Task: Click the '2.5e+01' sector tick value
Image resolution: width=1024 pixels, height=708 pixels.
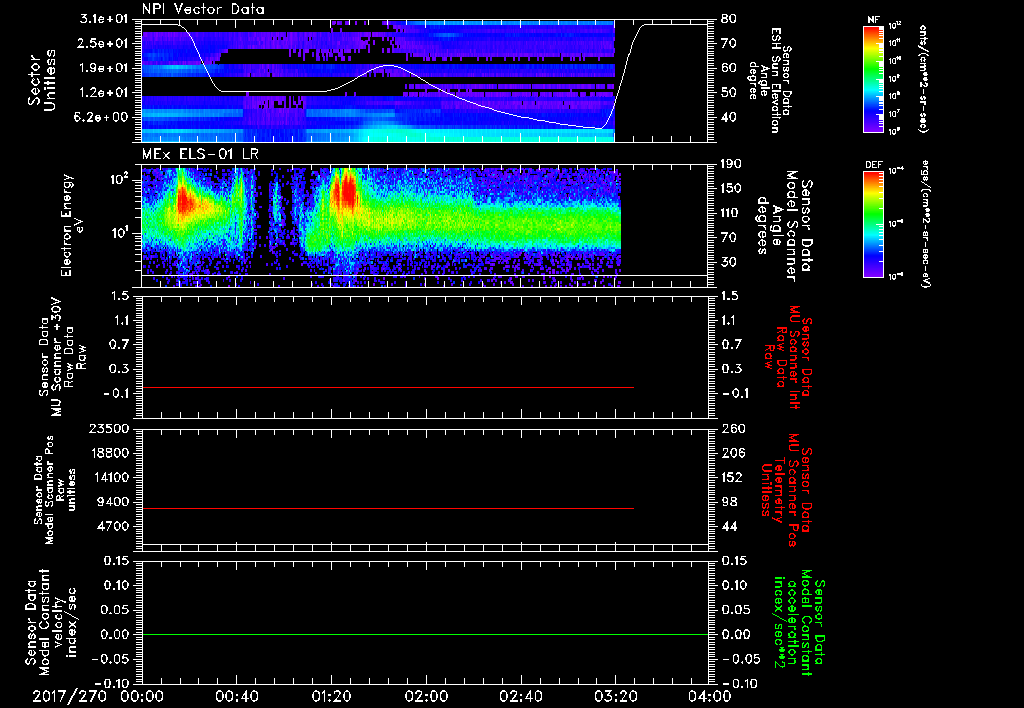Action: coord(104,43)
